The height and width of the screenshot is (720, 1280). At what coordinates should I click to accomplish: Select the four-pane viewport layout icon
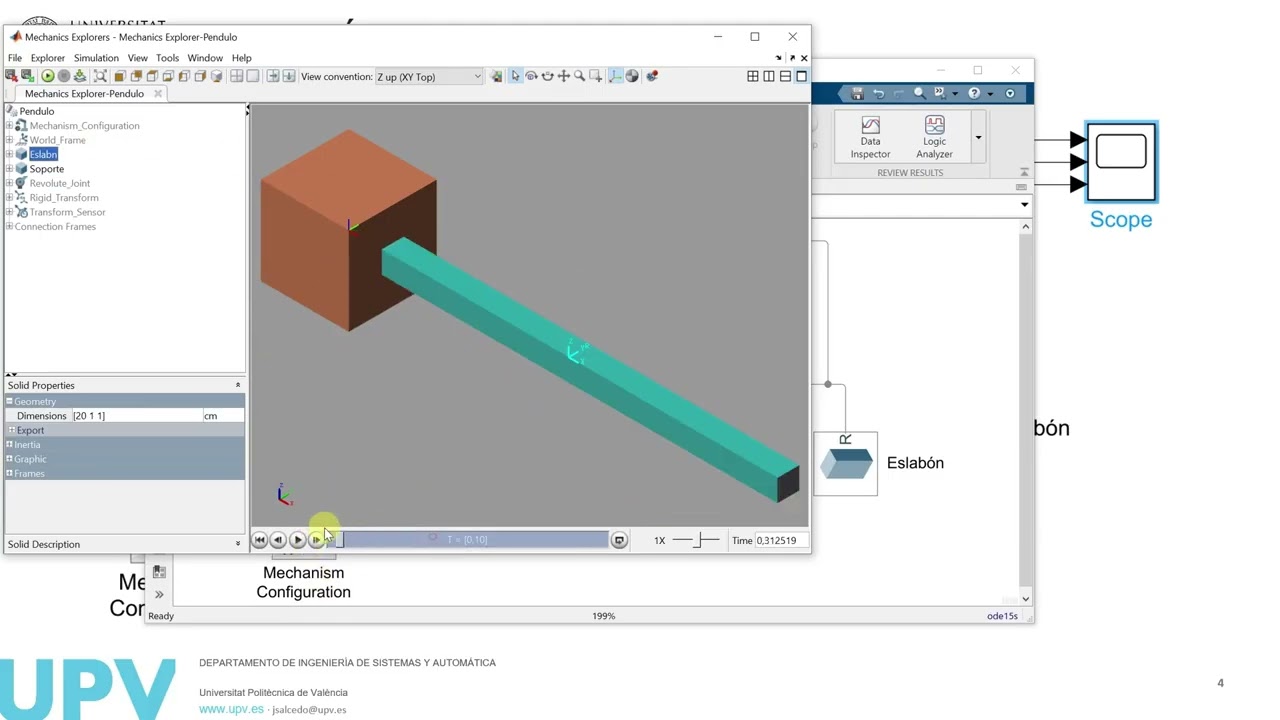point(753,76)
